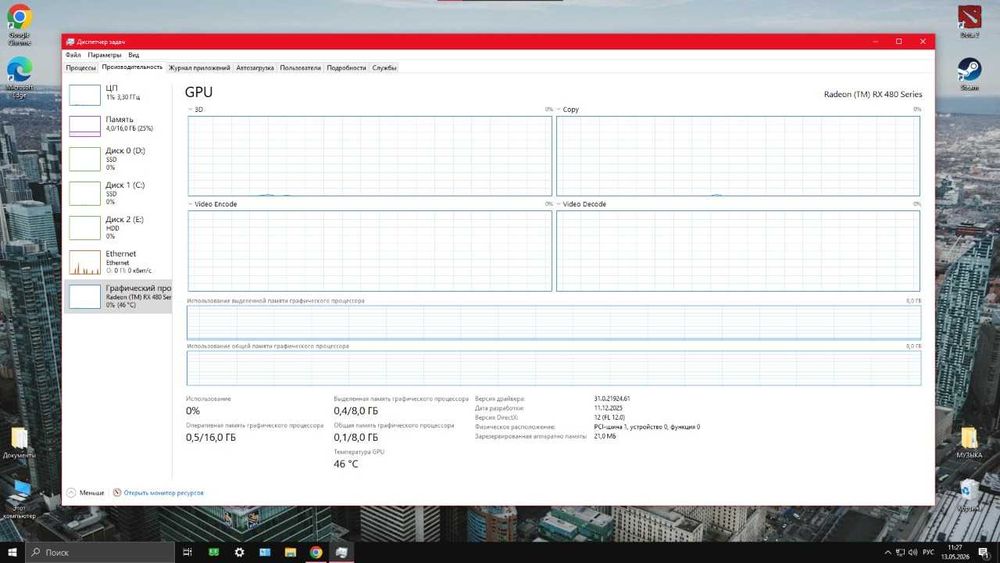Select the Recycle Bin desktop icon
This screenshot has height=563, width=1000.
click(x=969, y=496)
